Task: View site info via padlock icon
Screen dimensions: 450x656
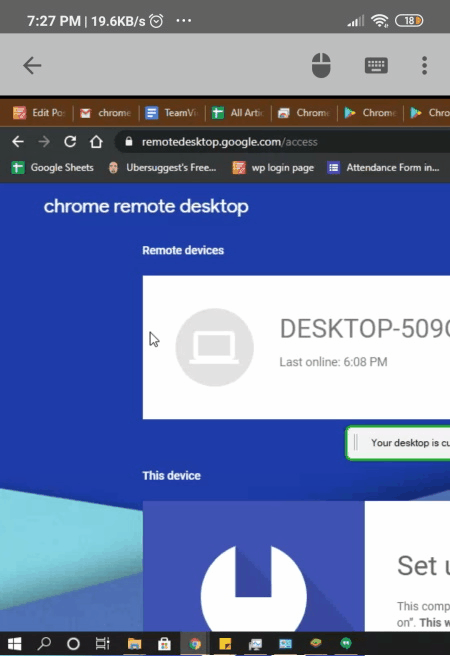Action: click(x=129, y=142)
